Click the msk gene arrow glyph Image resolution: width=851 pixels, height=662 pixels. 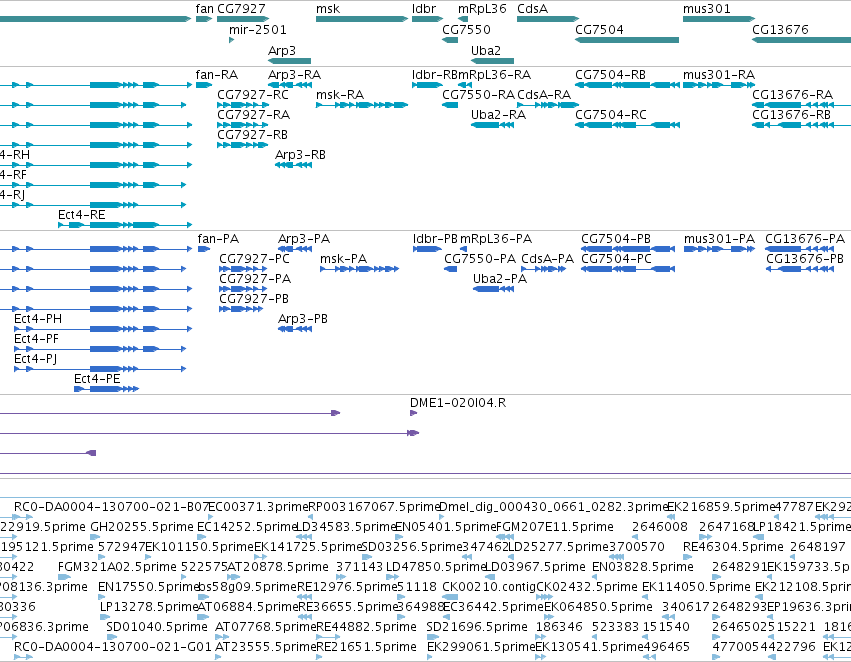click(x=362, y=19)
